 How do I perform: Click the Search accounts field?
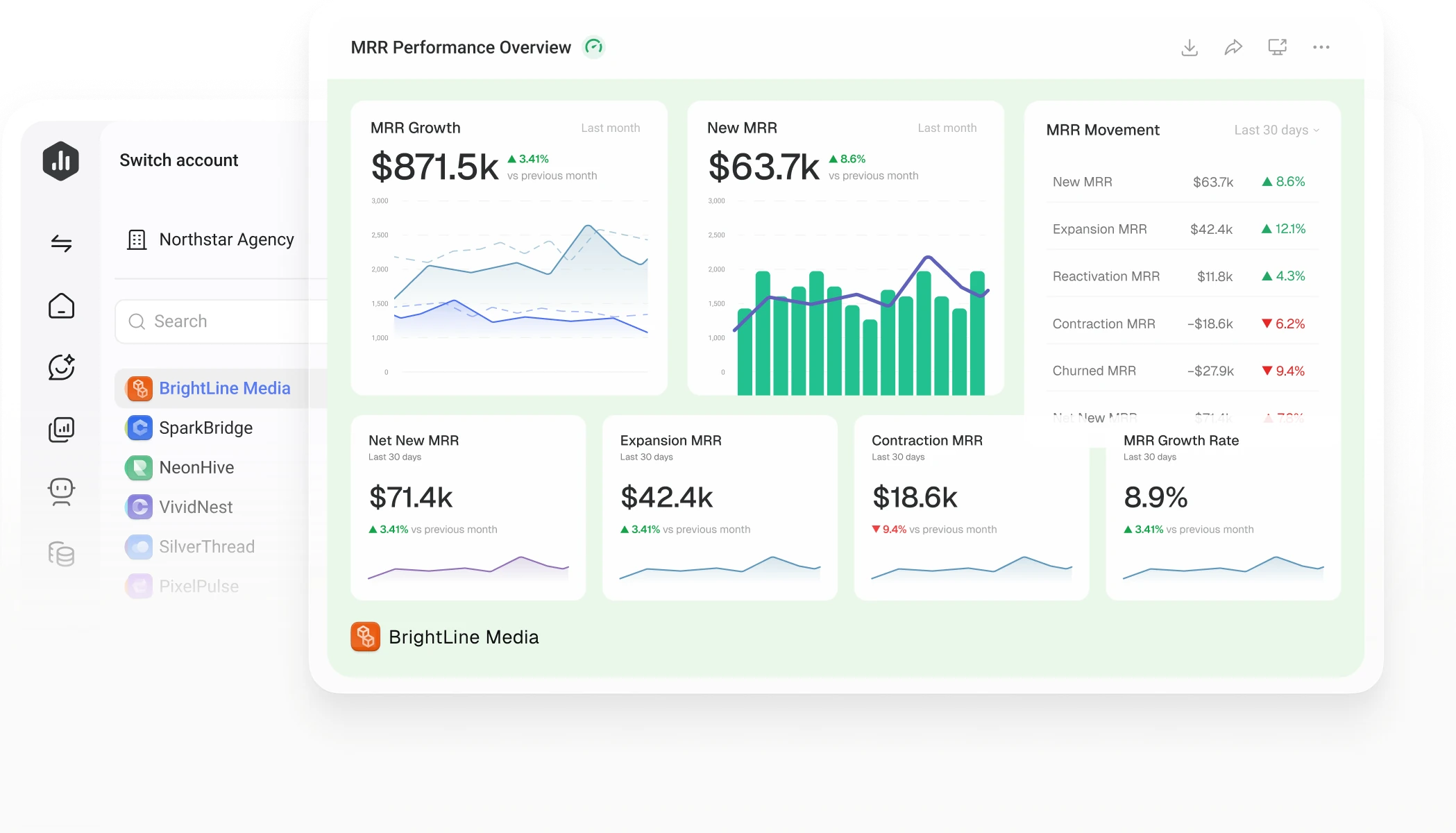(x=222, y=321)
